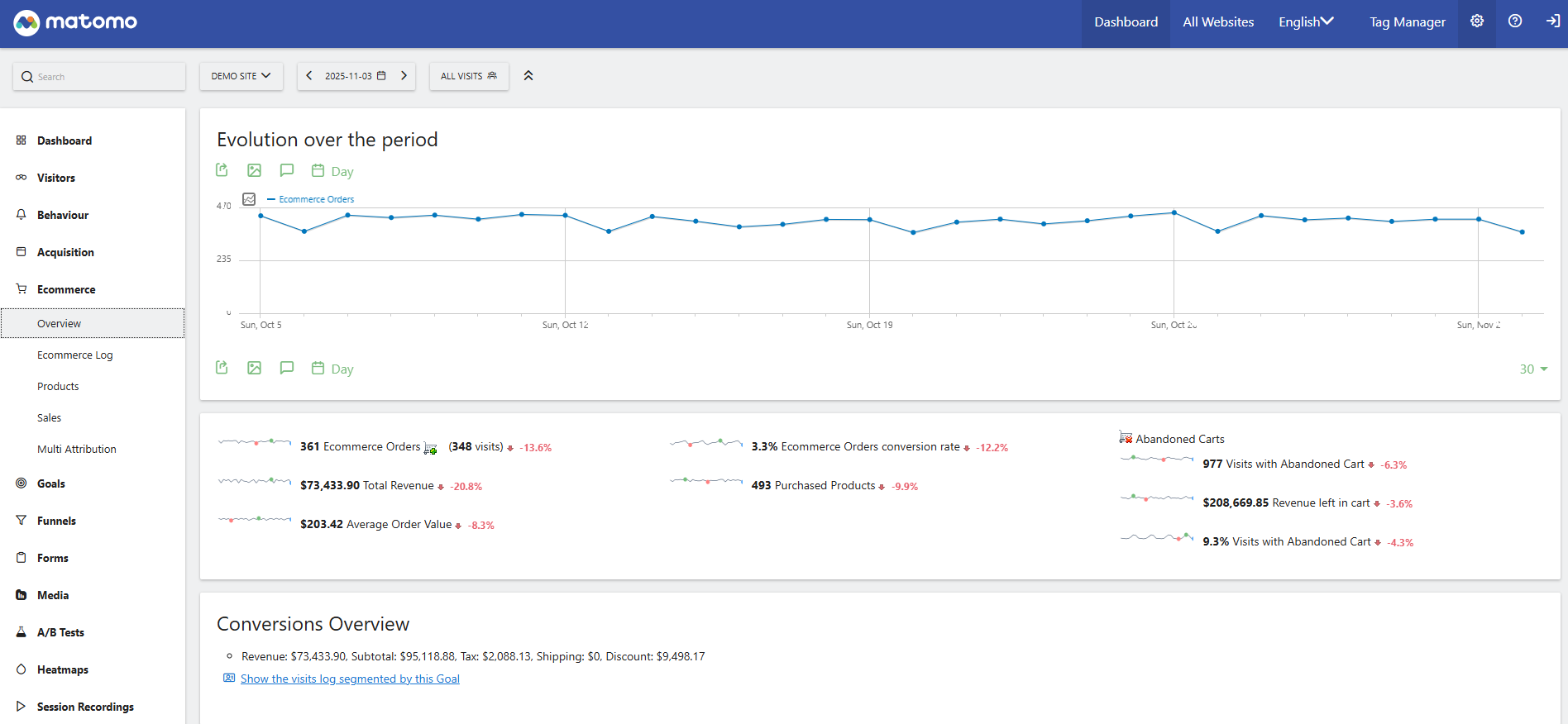Select Ecommerce Log in the sidebar
The width and height of the screenshot is (1568, 724).
pos(75,355)
